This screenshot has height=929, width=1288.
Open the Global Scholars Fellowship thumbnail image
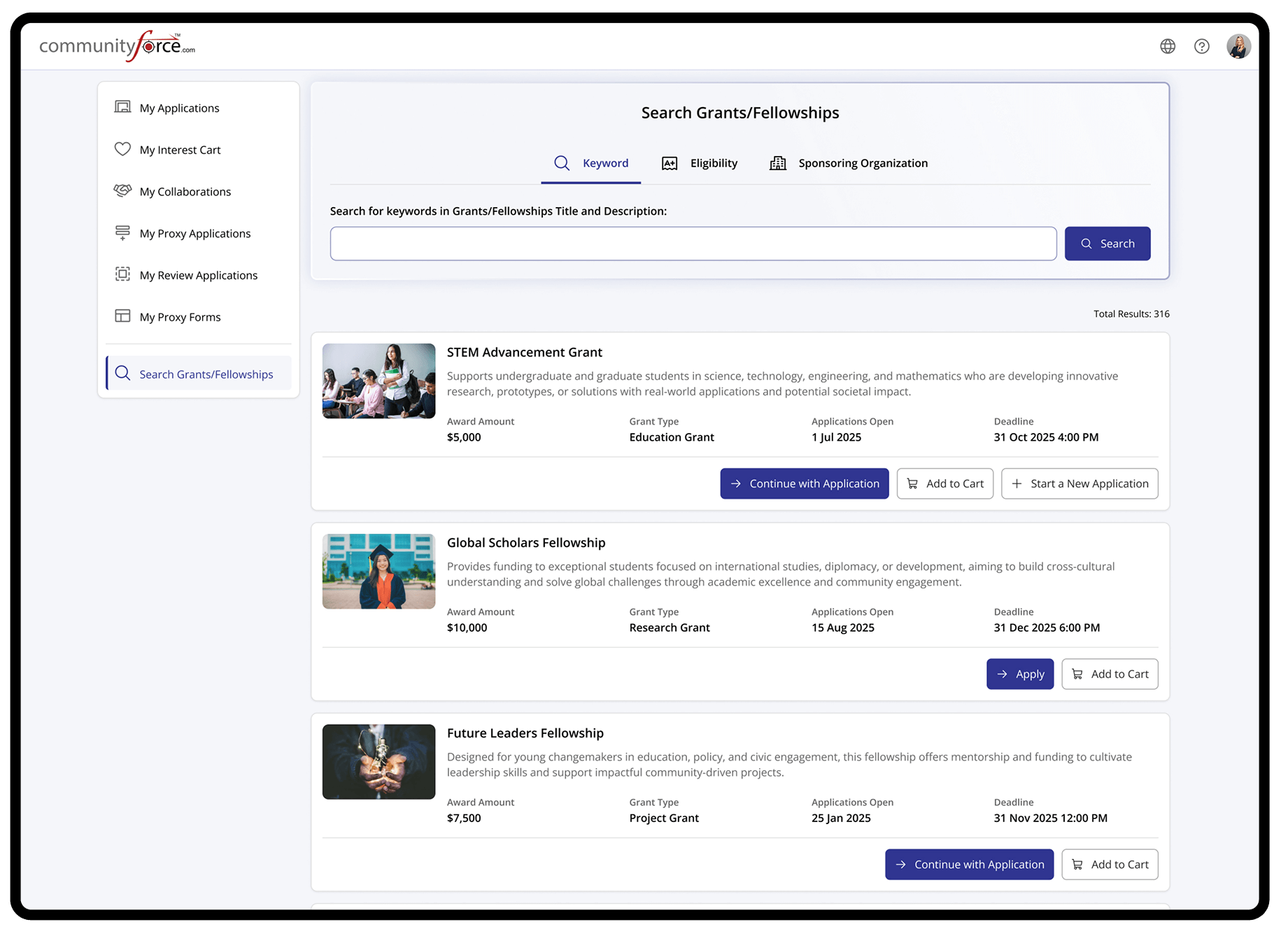(x=378, y=572)
